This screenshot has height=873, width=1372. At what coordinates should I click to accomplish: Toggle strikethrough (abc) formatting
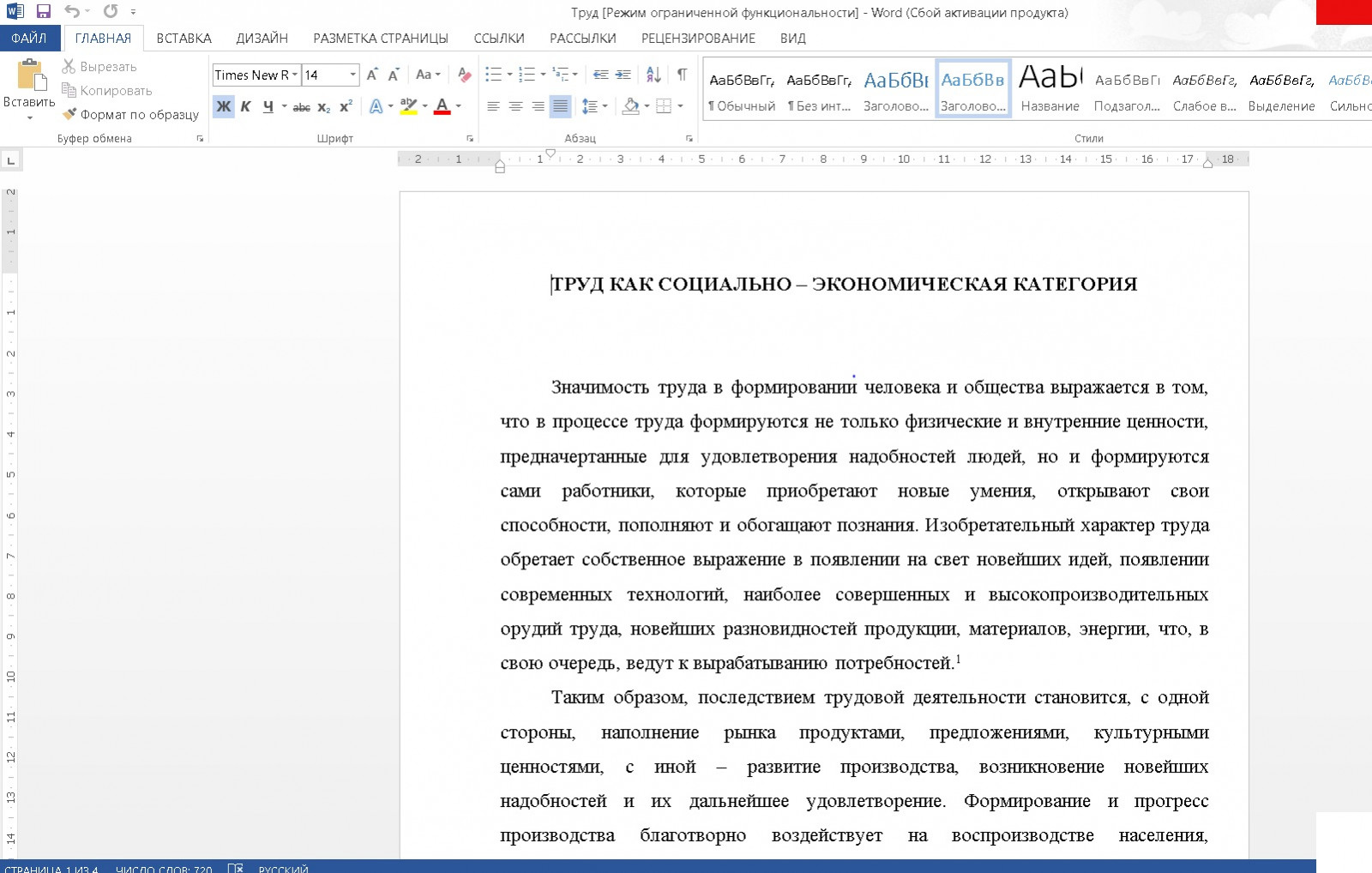[x=301, y=107]
